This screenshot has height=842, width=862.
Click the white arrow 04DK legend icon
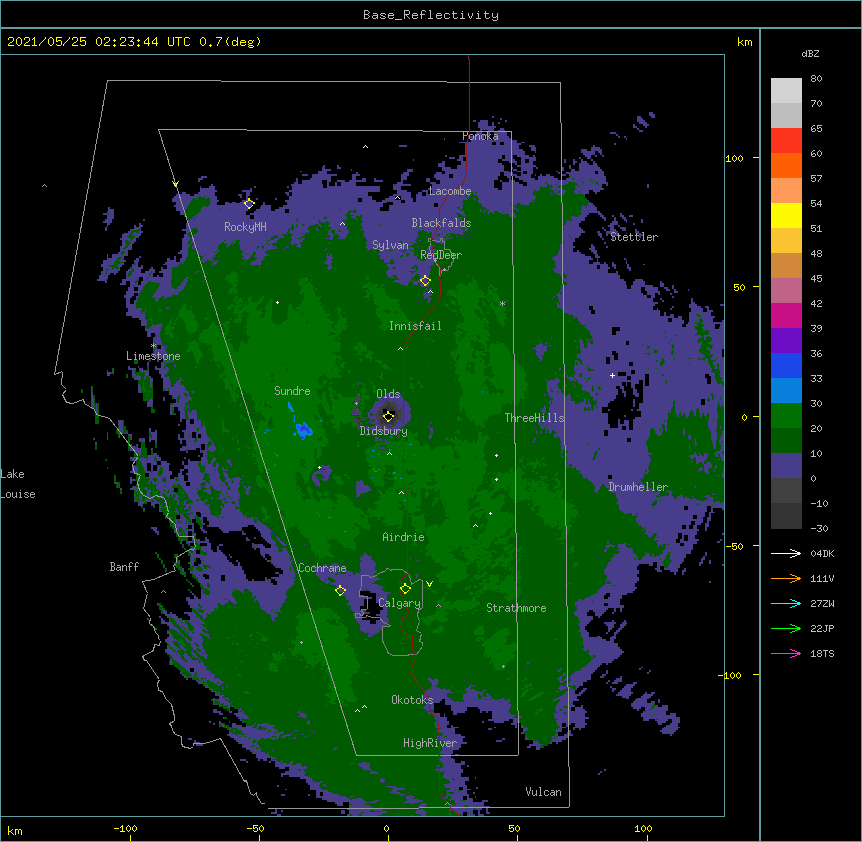[x=786, y=553]
